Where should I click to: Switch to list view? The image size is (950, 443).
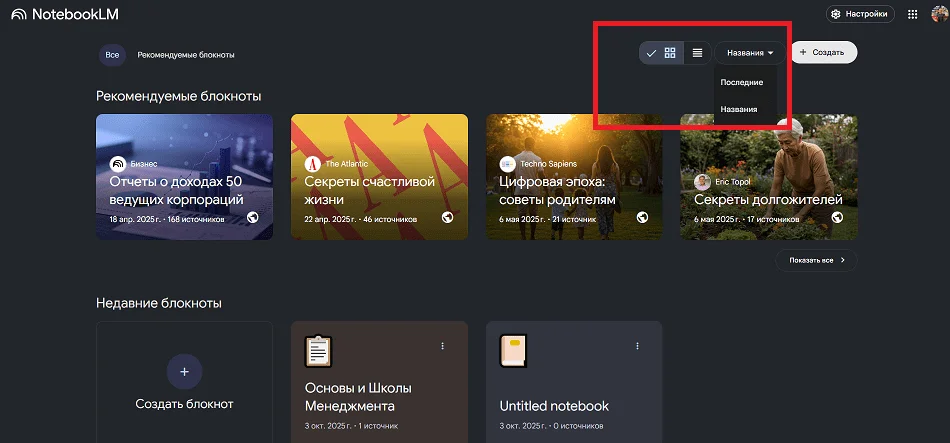click(x=697, y=53)
